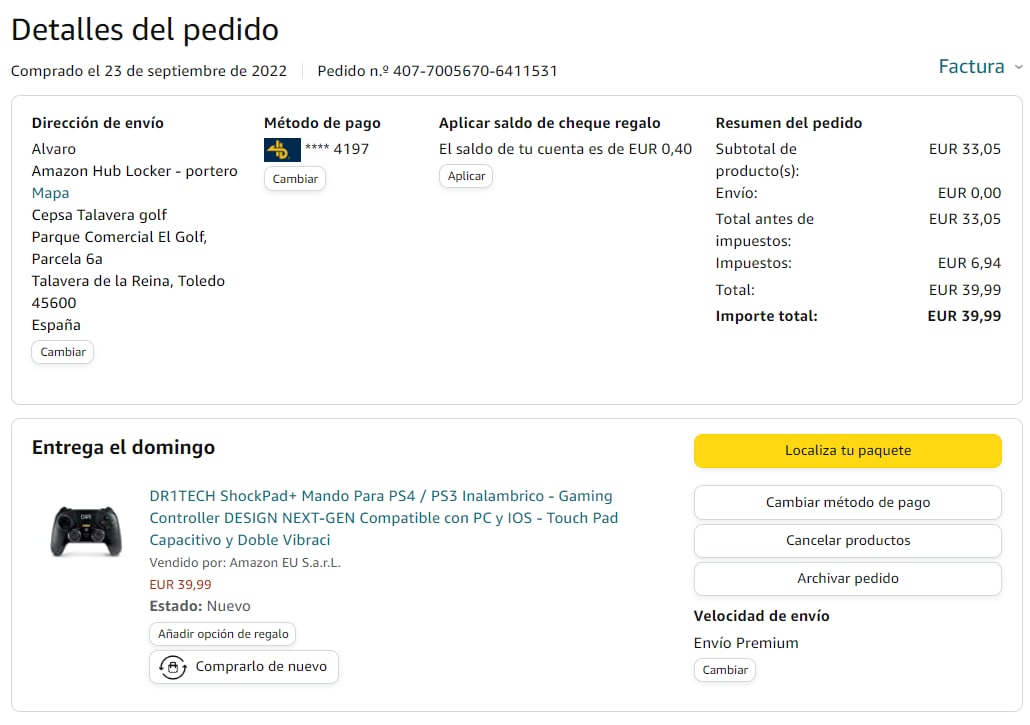1030x725 pixels.
Task: Click the Importe total amount
Action: coord(964,316)
